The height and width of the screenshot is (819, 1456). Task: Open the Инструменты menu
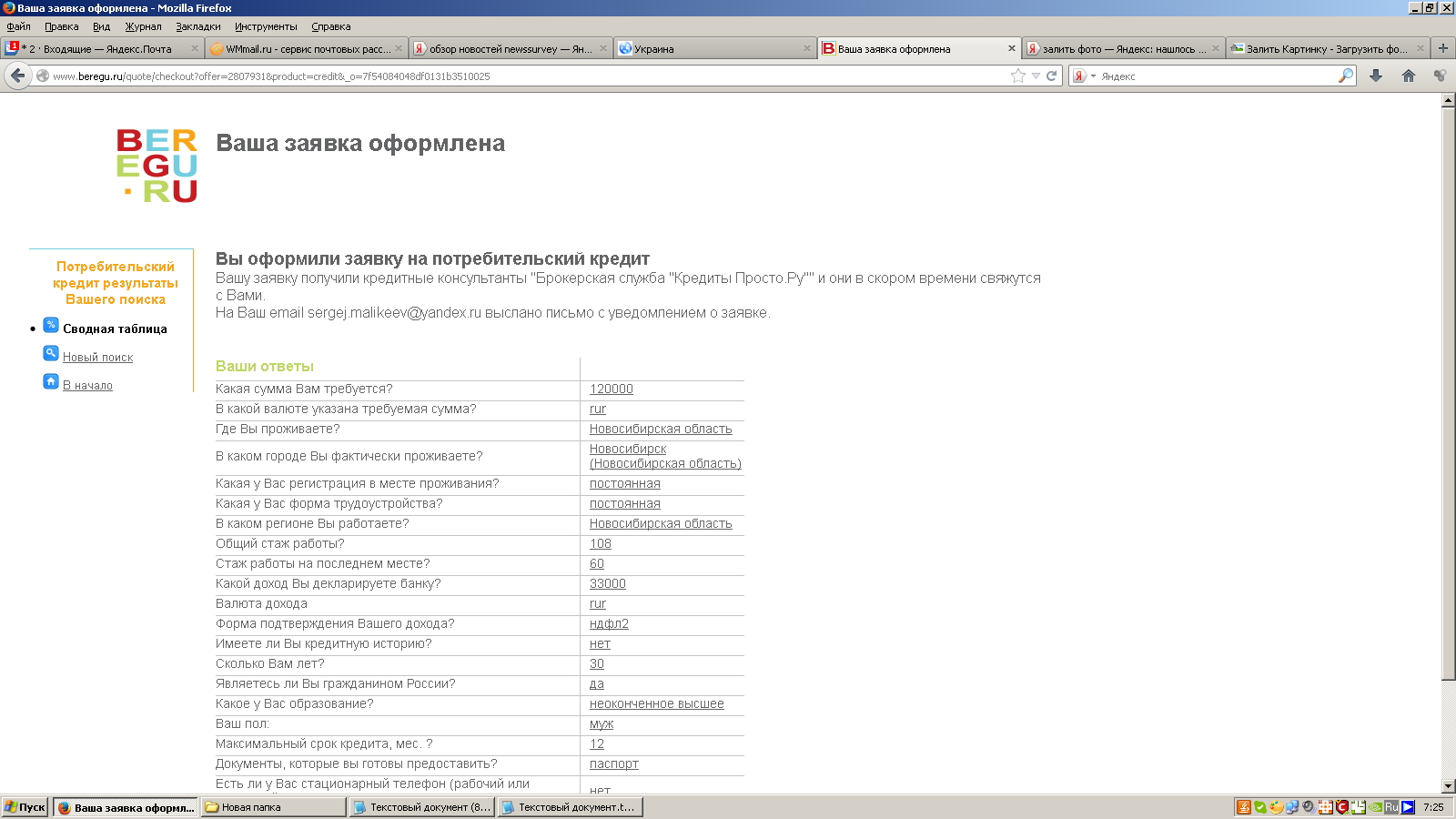pos(266,26)
